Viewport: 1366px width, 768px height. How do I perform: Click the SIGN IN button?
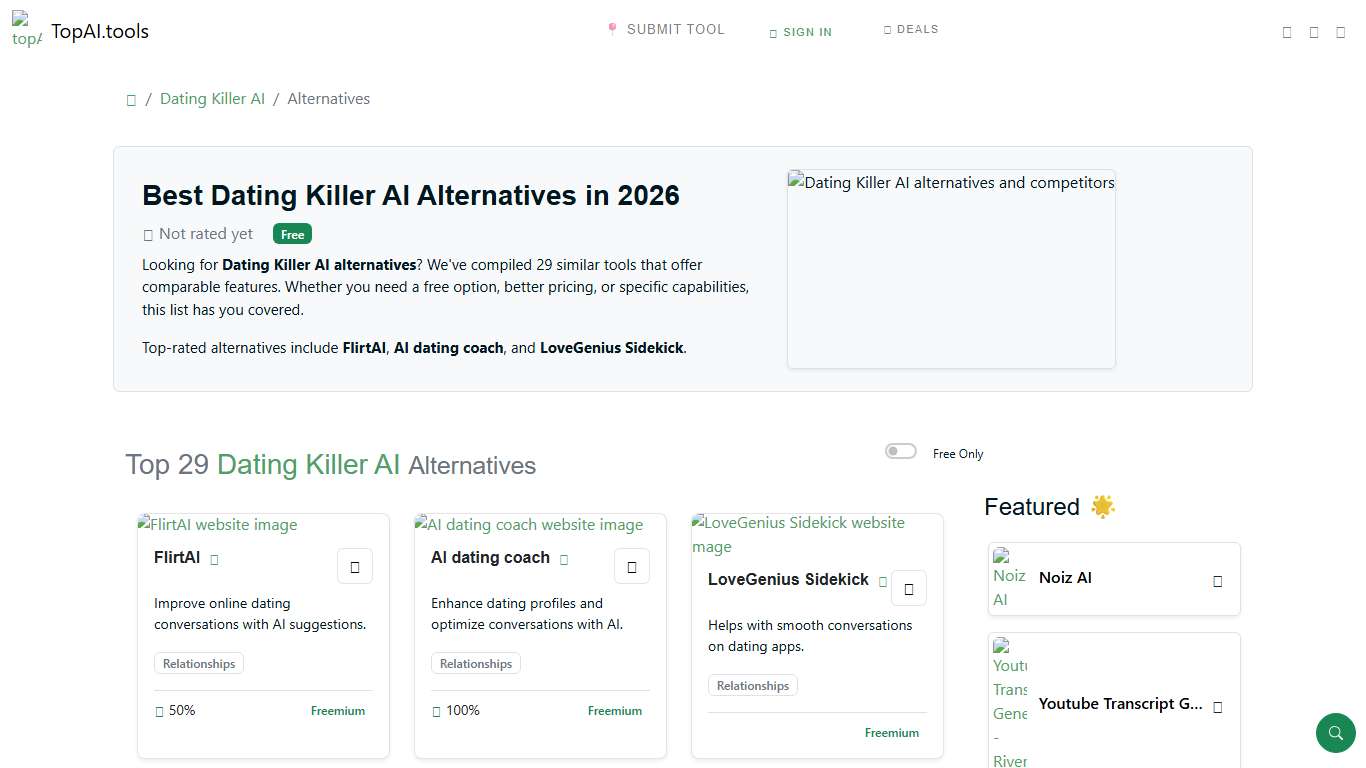[800, 31]
